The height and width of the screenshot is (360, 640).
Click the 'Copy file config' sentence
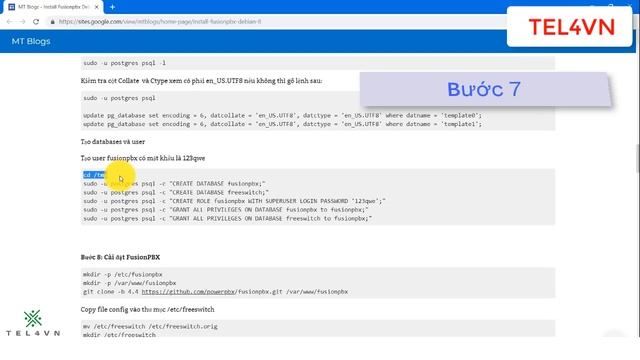[x=147, y=309]
